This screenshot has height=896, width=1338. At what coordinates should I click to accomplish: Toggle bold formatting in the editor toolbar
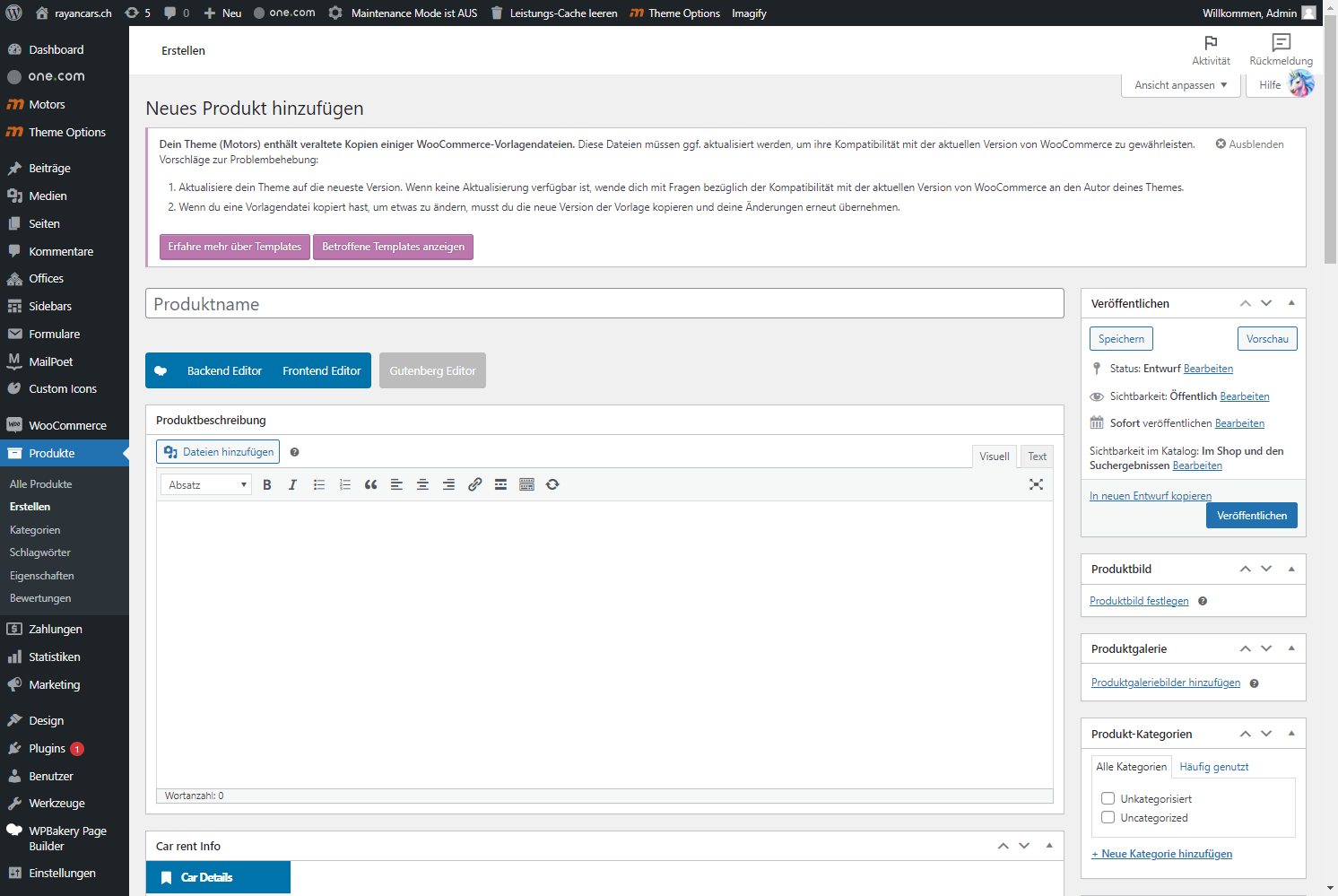pos(267,484)
